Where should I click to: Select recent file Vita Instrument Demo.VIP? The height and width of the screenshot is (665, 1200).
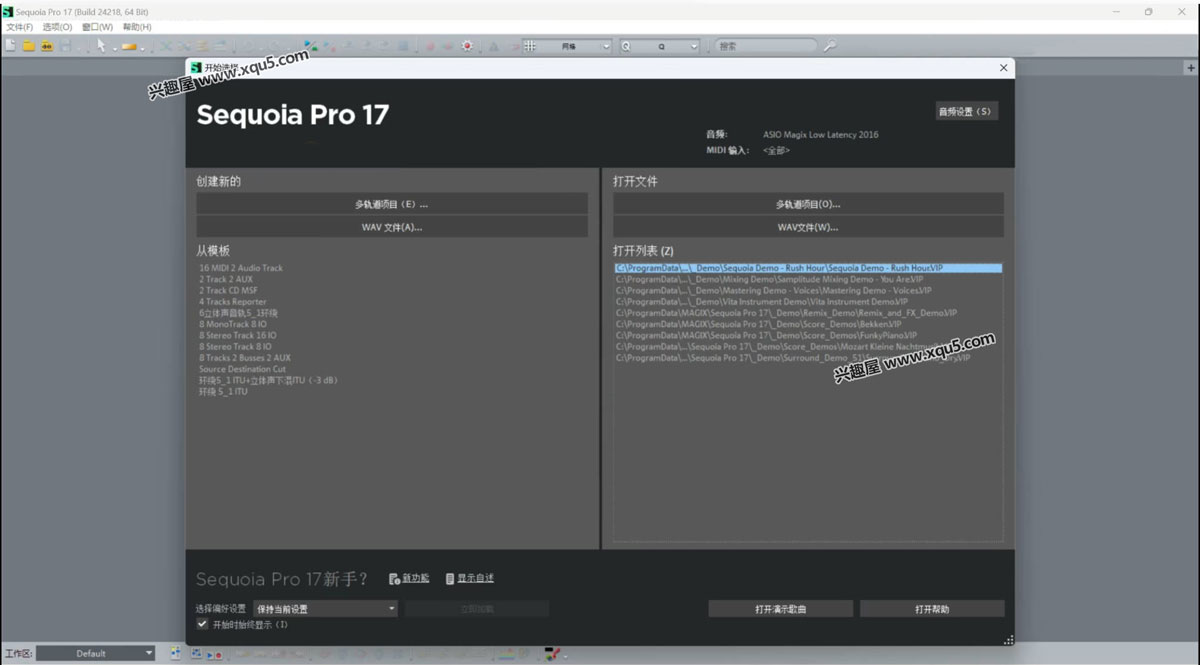(x=762, y=301)
